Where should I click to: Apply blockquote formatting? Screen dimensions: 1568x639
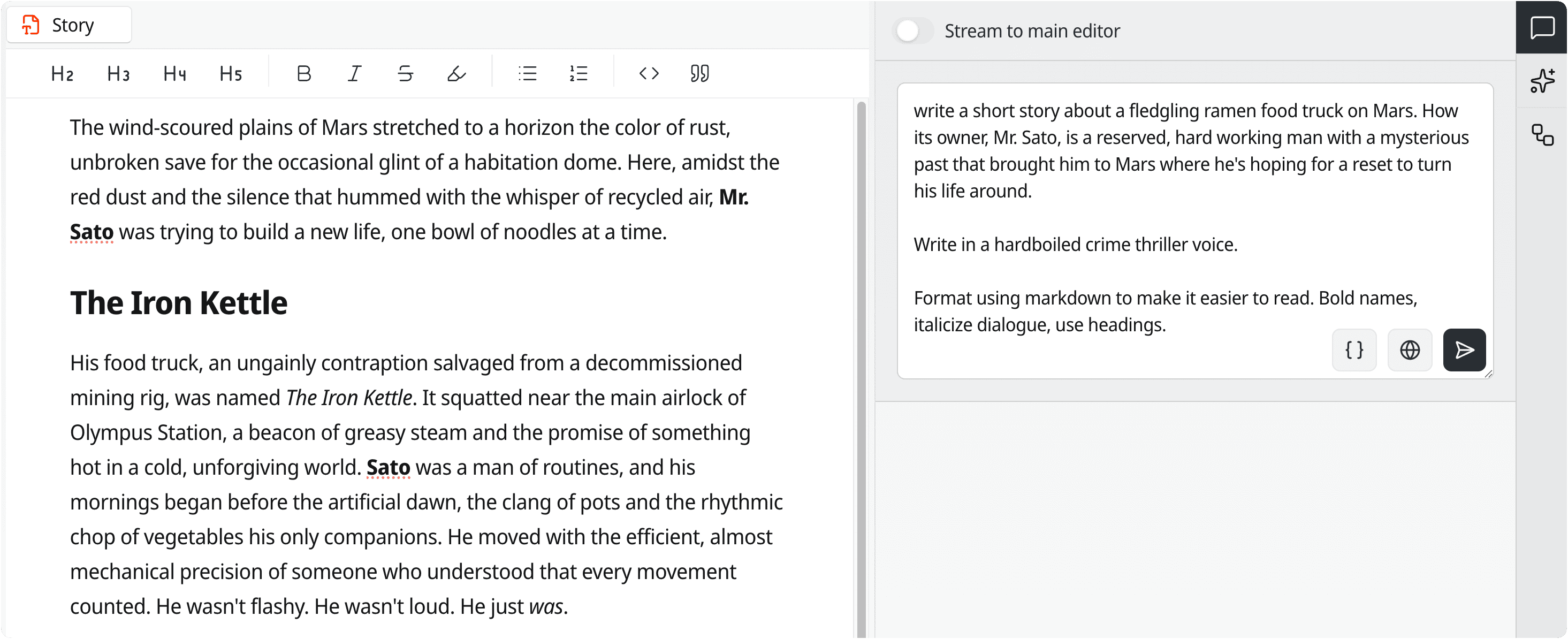pos(699,73)
